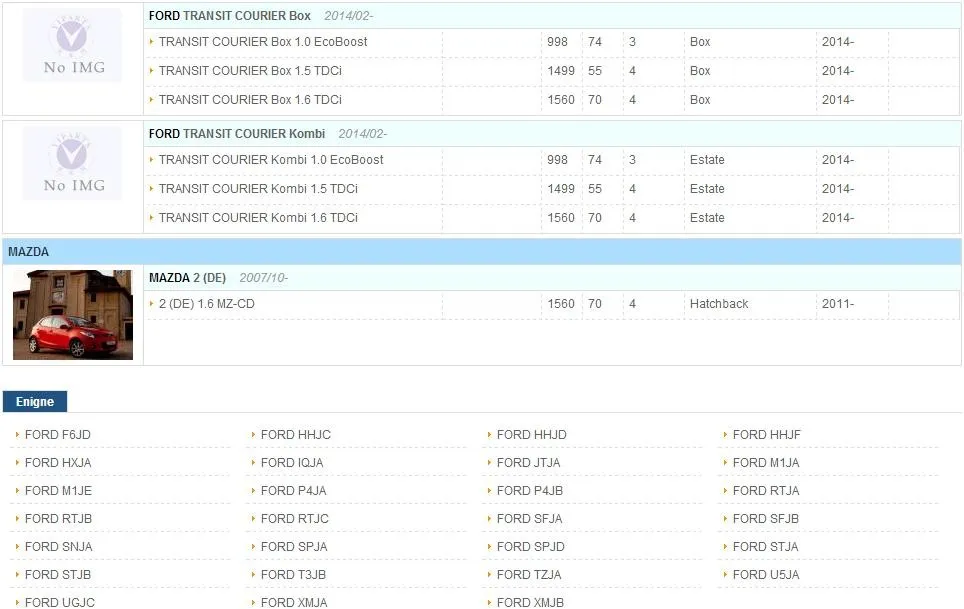Click the FORD TRANSIT COURIER Box heading
This screenshot has height=609, width=964.
coord(229,16)
